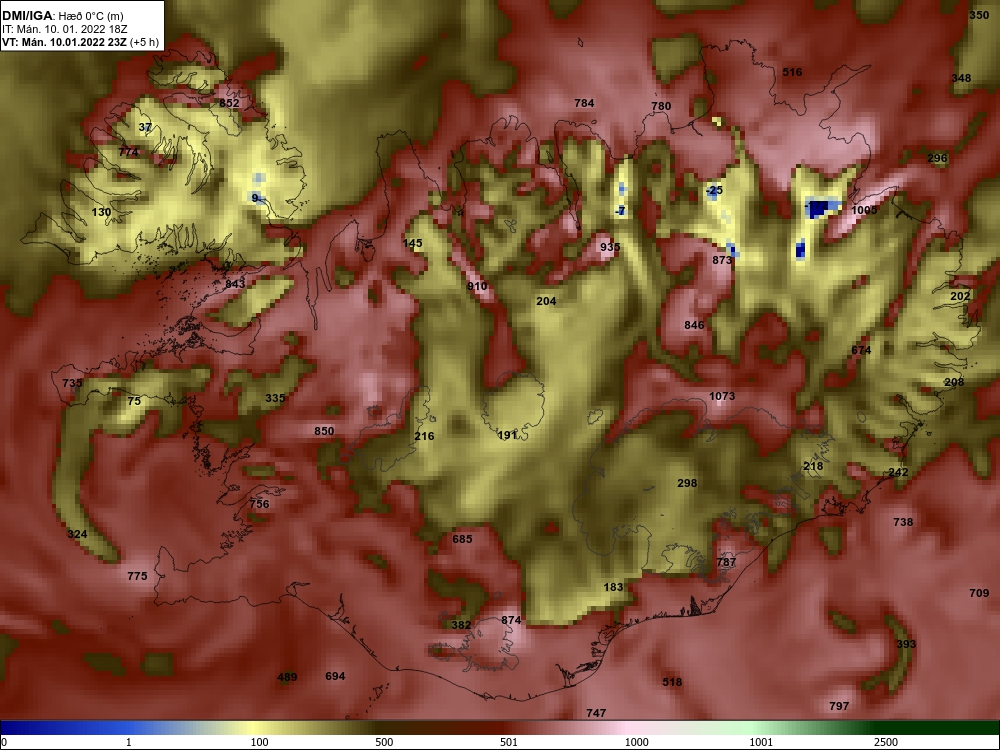Select the VT valid time line
This screenshot has width=1000, height=750.
[80, 43]
